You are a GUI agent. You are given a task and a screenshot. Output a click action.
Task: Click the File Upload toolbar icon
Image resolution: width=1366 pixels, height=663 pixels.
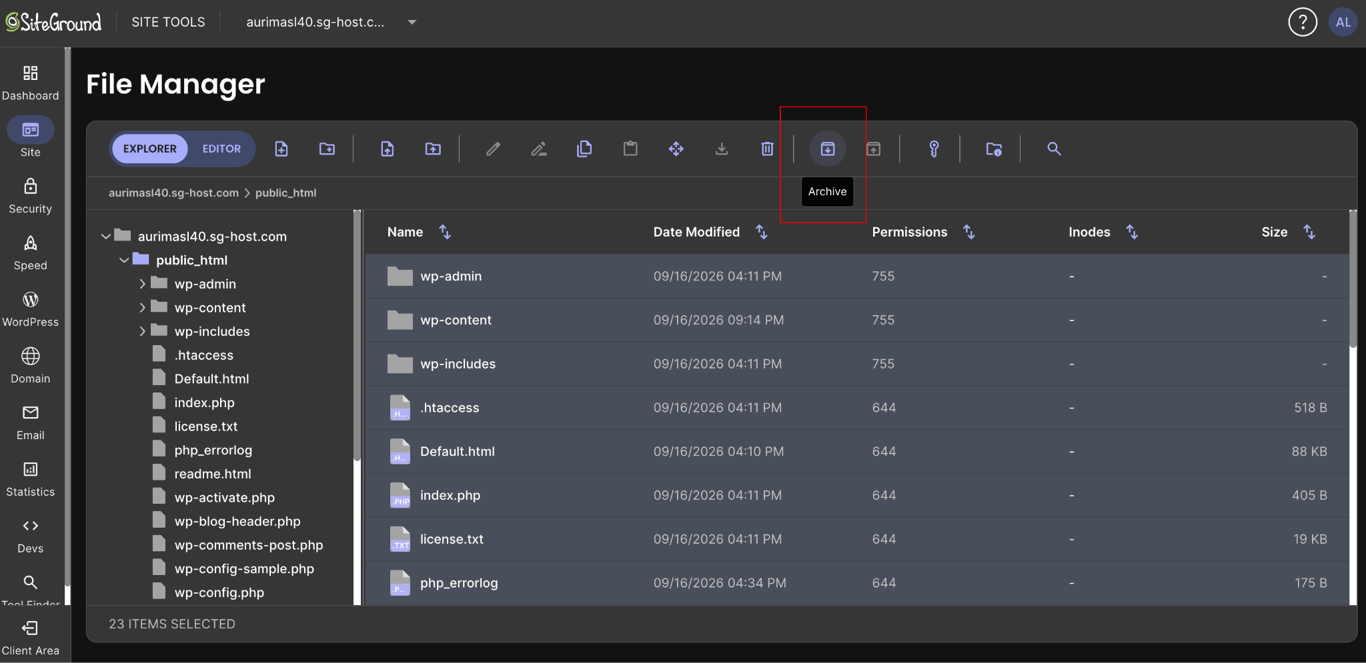387,149
